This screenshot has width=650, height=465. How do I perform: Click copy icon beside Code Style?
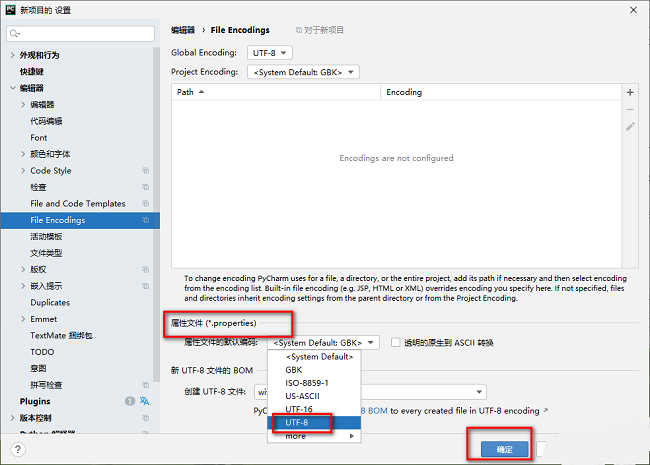[x=146, y=170]
